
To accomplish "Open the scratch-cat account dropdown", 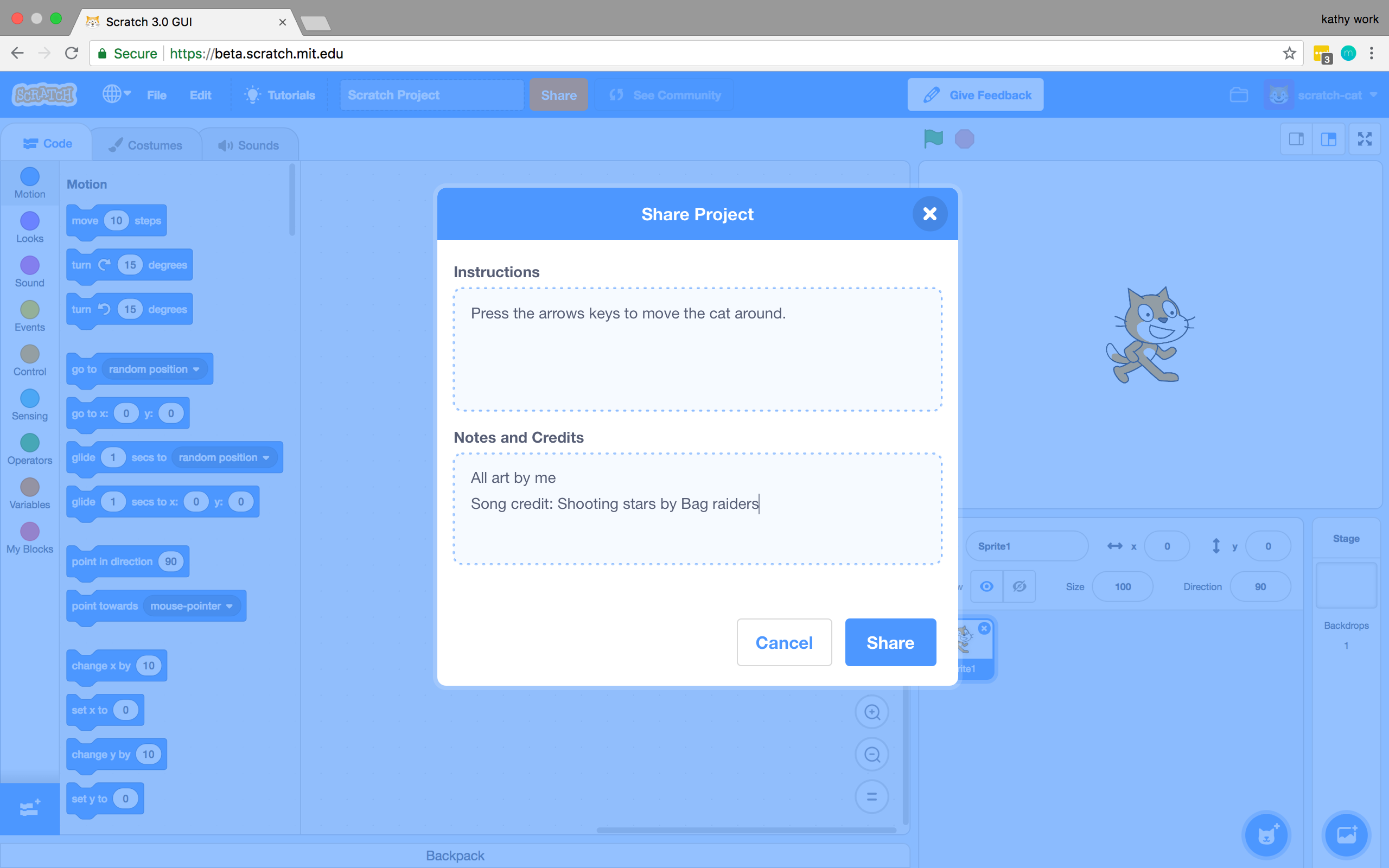I will pyautogui.click(x=1323, y=95).
